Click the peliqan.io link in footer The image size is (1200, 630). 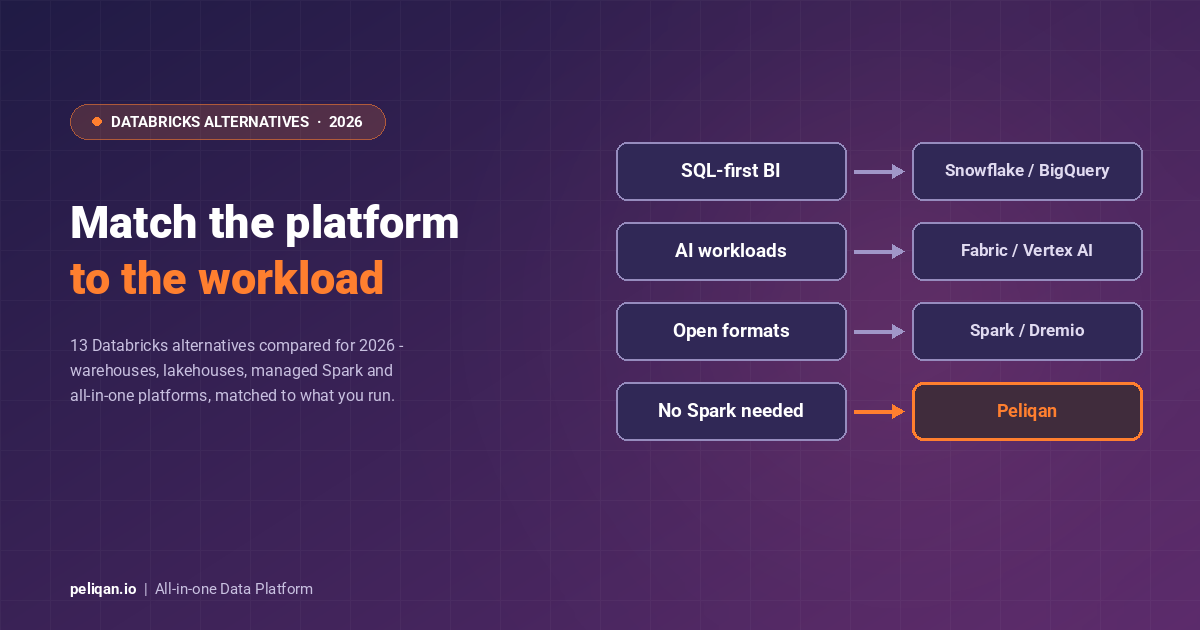pyautogui.click(x=103, y=589)
